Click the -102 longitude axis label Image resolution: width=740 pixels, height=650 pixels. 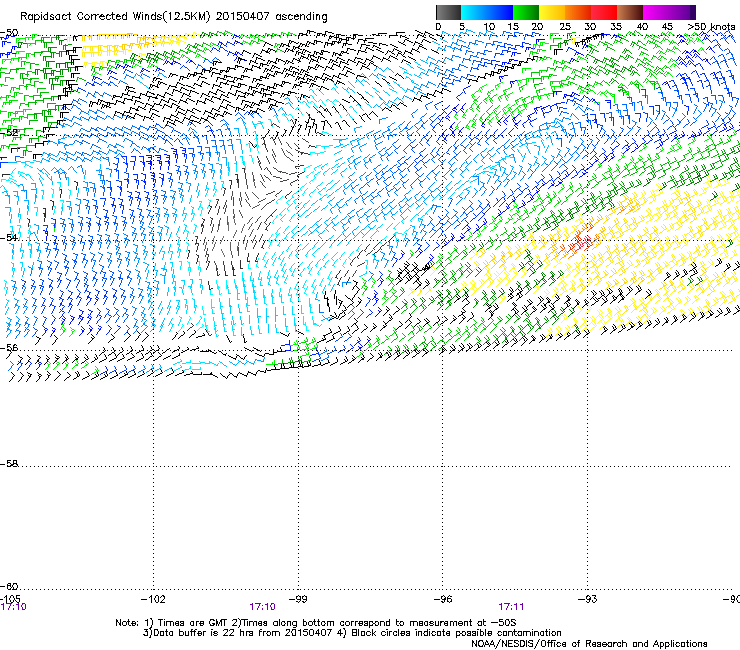[153, 599]
